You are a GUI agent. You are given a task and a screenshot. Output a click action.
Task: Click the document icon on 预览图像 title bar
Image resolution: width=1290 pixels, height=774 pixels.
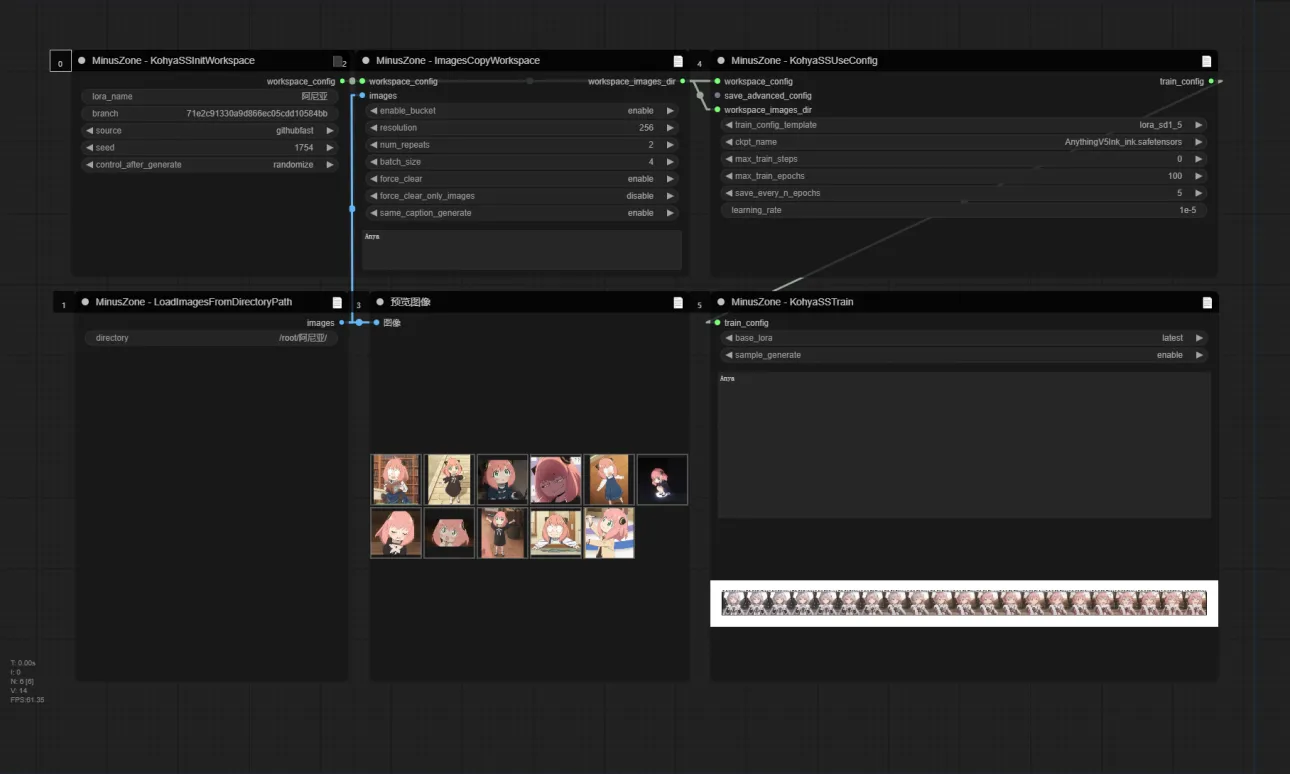click(x=678, y=302)
